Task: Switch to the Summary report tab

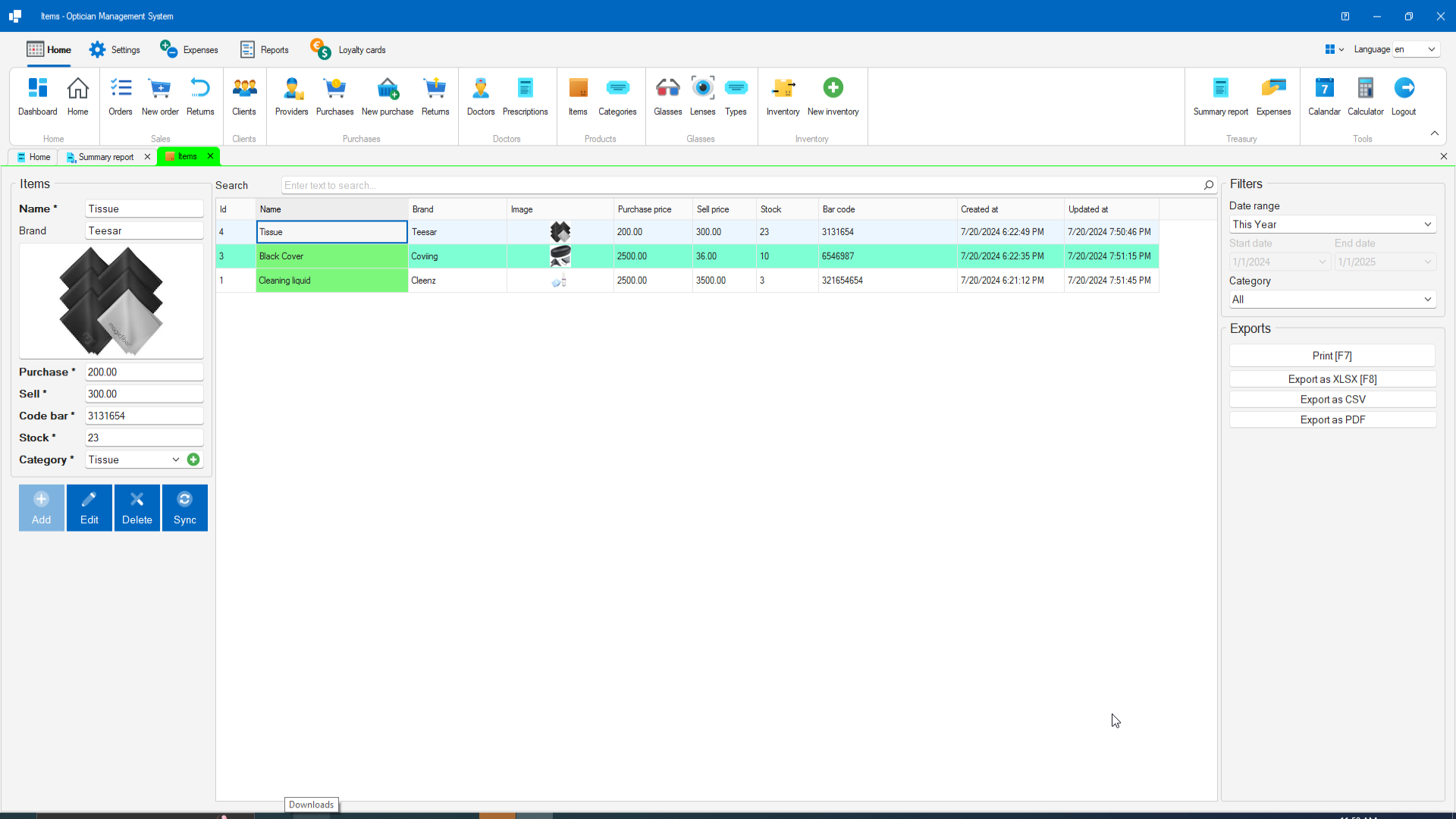Action: tap(105, 157)
